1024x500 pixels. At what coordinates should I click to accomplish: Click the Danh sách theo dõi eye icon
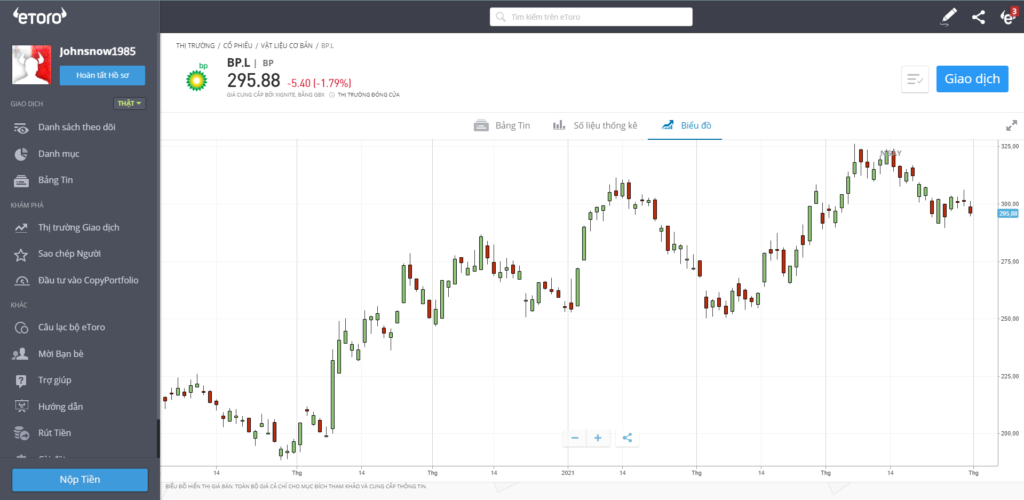21,128
